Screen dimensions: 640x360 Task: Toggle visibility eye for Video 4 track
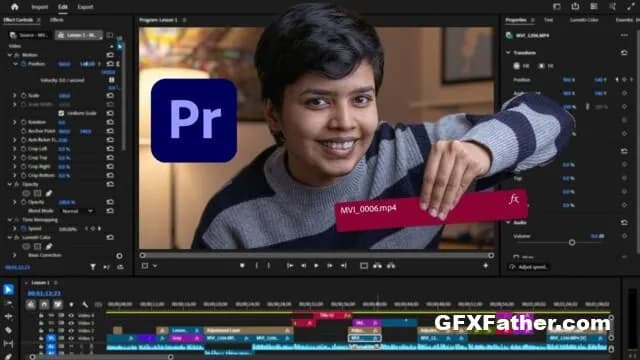point(71,316)
